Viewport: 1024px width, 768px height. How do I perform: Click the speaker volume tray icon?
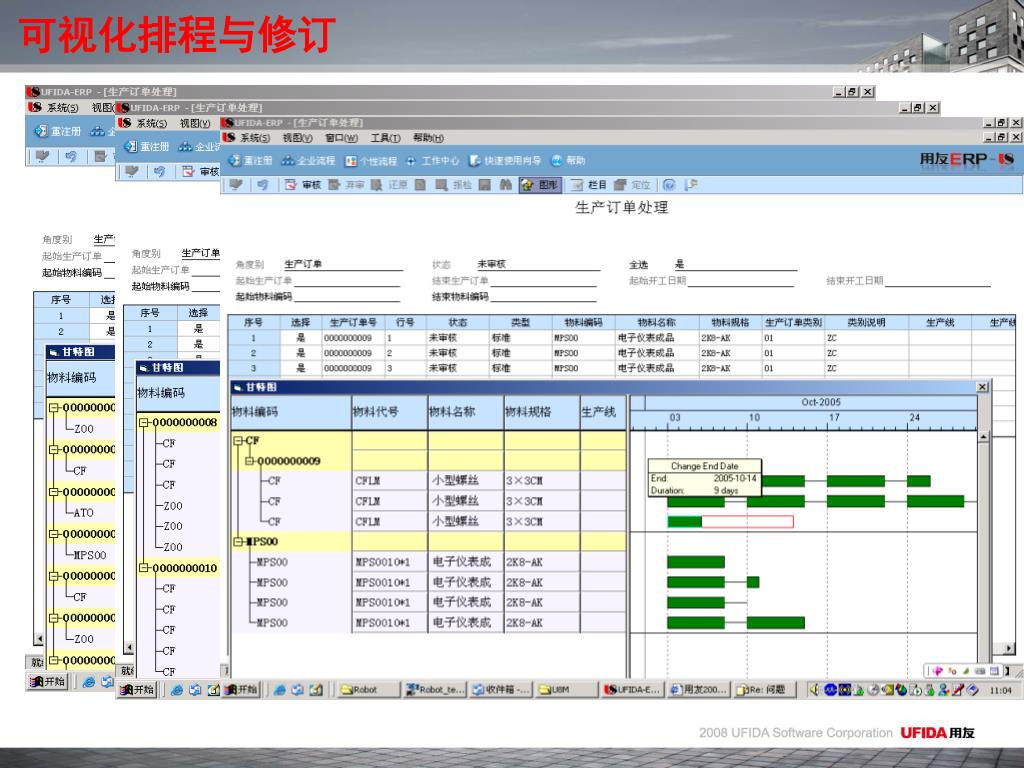(814, 690)
